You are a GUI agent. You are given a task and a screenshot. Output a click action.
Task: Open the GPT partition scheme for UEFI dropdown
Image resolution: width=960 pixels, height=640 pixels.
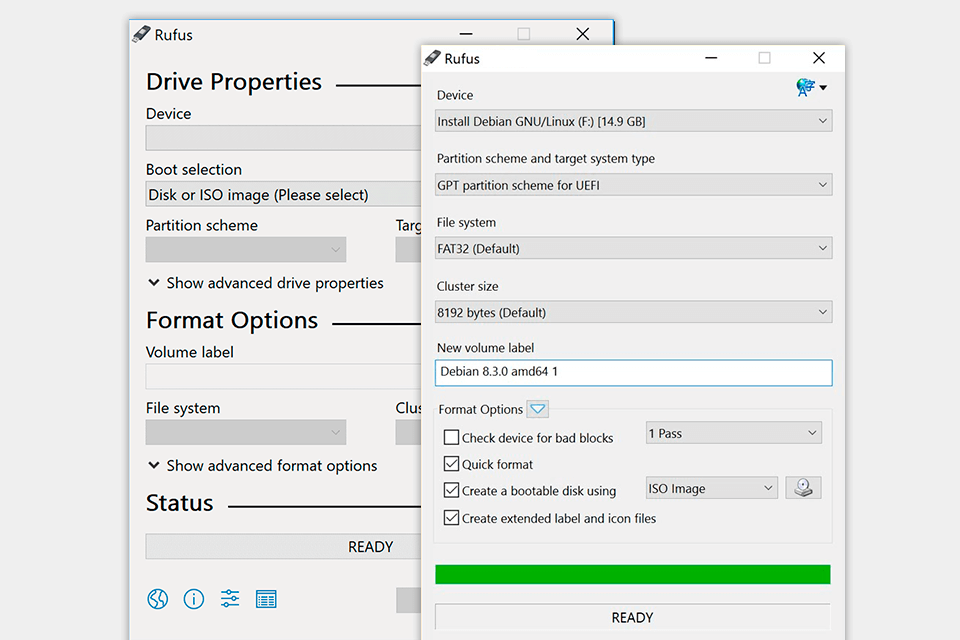(633, 185)
